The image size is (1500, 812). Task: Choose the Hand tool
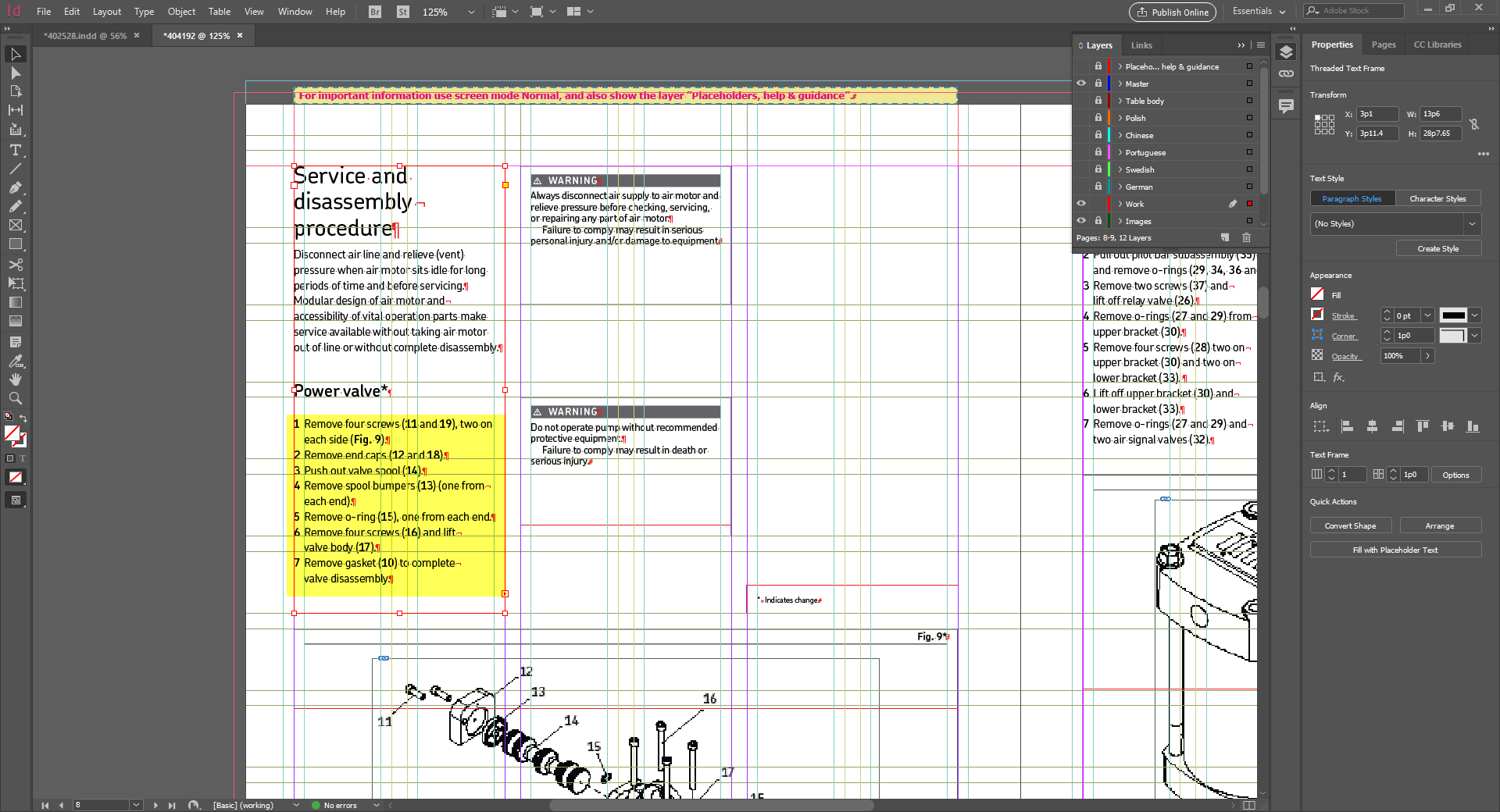click(x=16, y=379)
